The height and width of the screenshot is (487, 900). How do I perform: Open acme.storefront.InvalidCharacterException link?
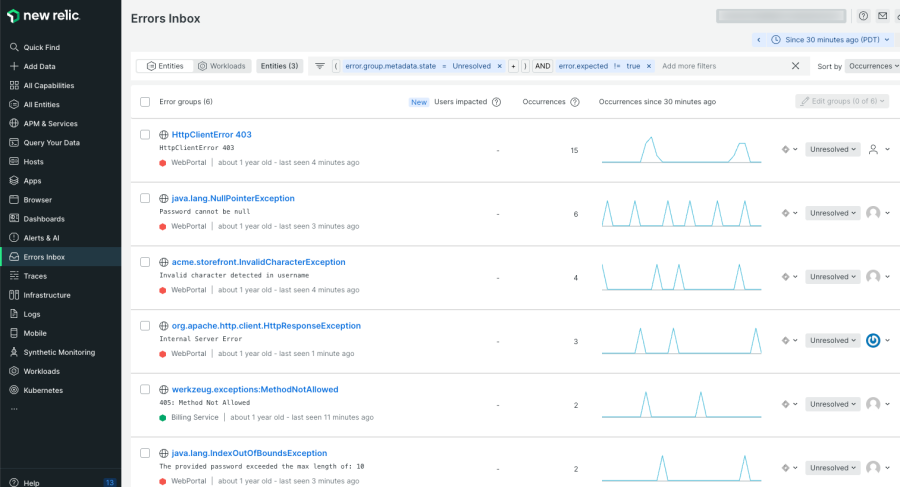coord(258,262)
